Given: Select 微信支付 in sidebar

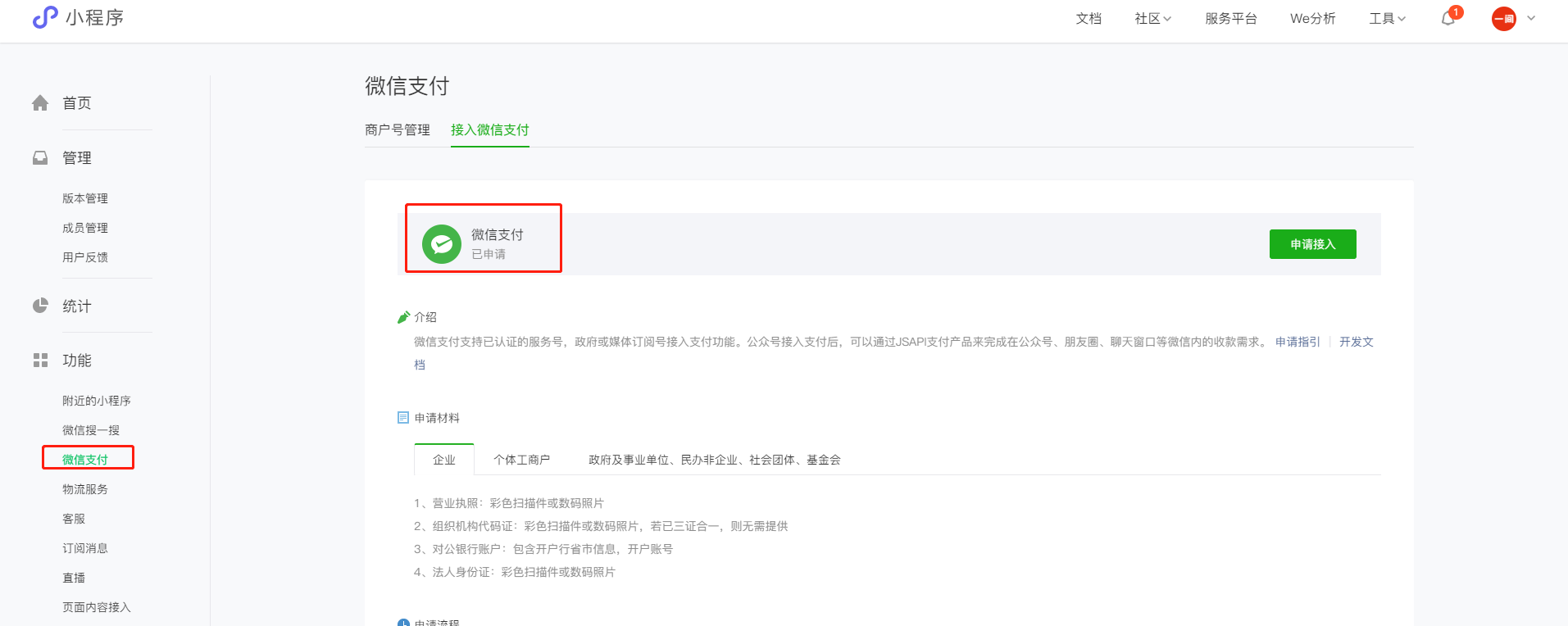Looking at the screenshot, I should (85, 460).
